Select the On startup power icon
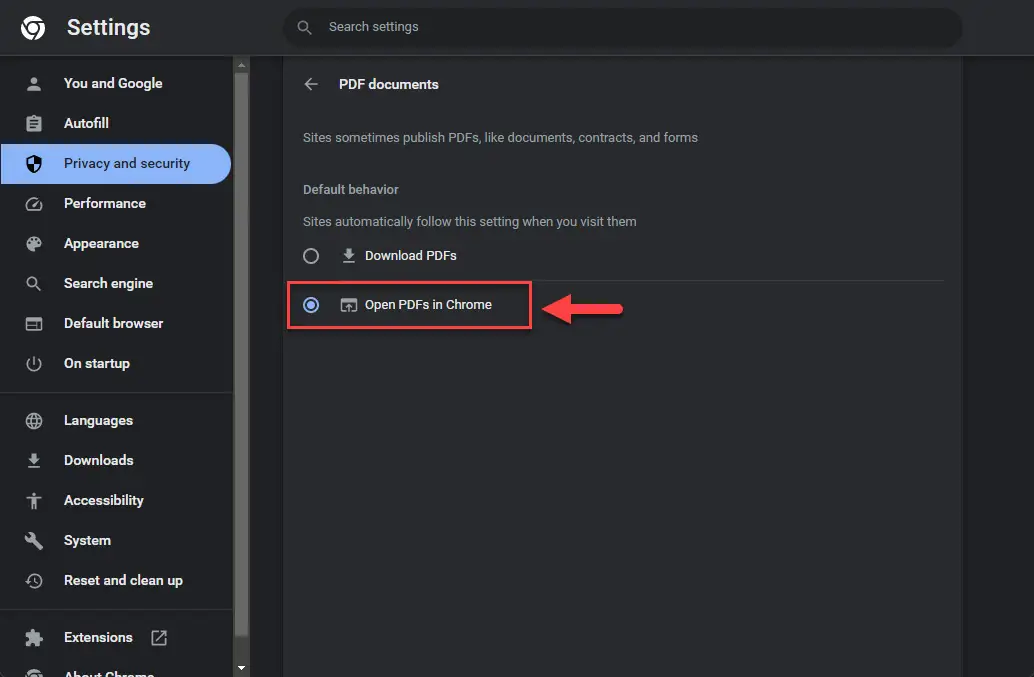The image size is (1034, 677). [34, 363]
